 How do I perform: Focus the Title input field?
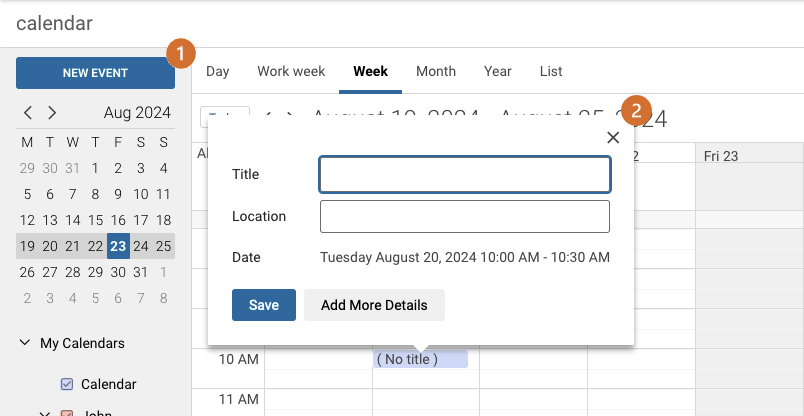(x=465, y=174)
